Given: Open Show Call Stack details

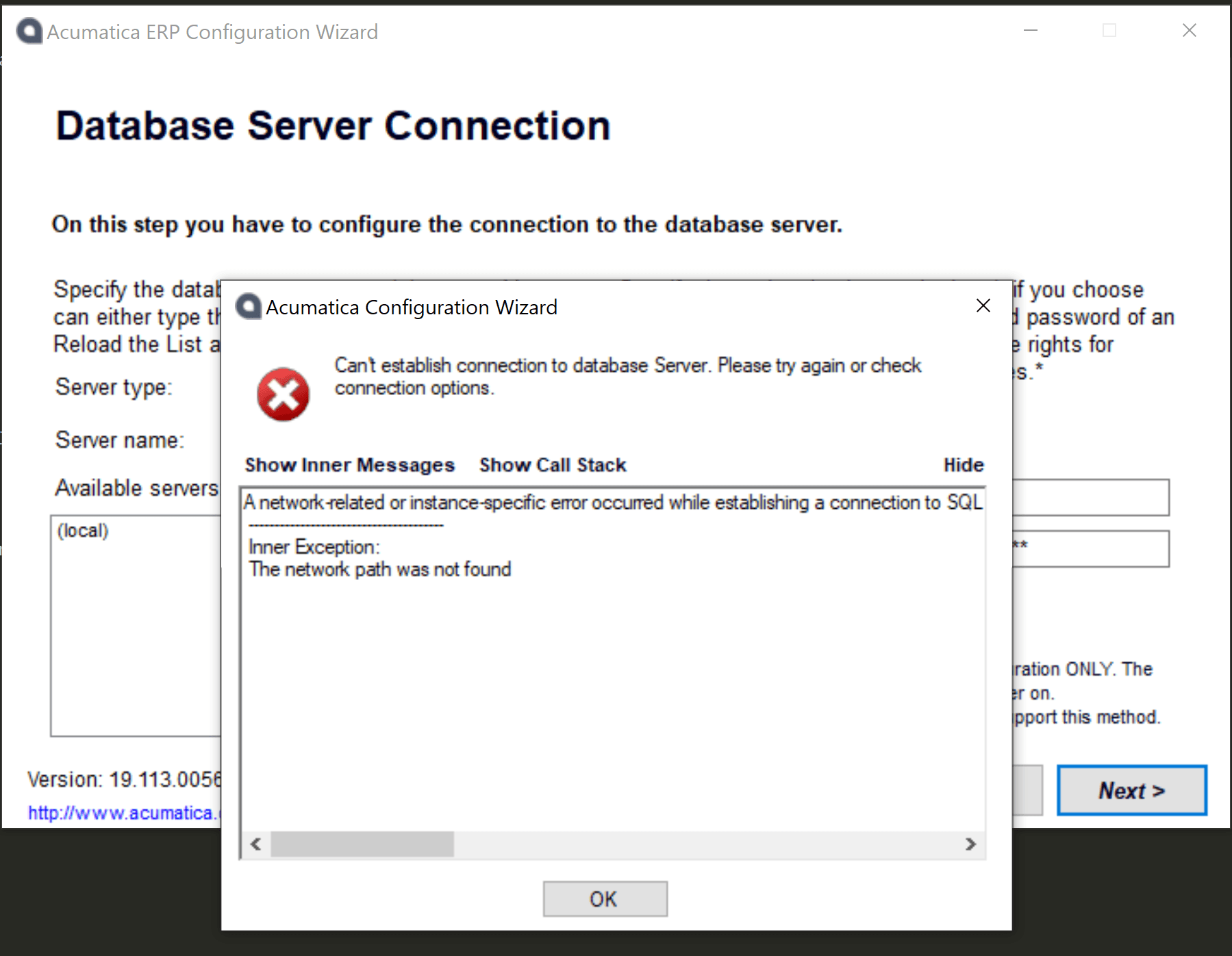Looking at the screenshot, I should point(553,465).
